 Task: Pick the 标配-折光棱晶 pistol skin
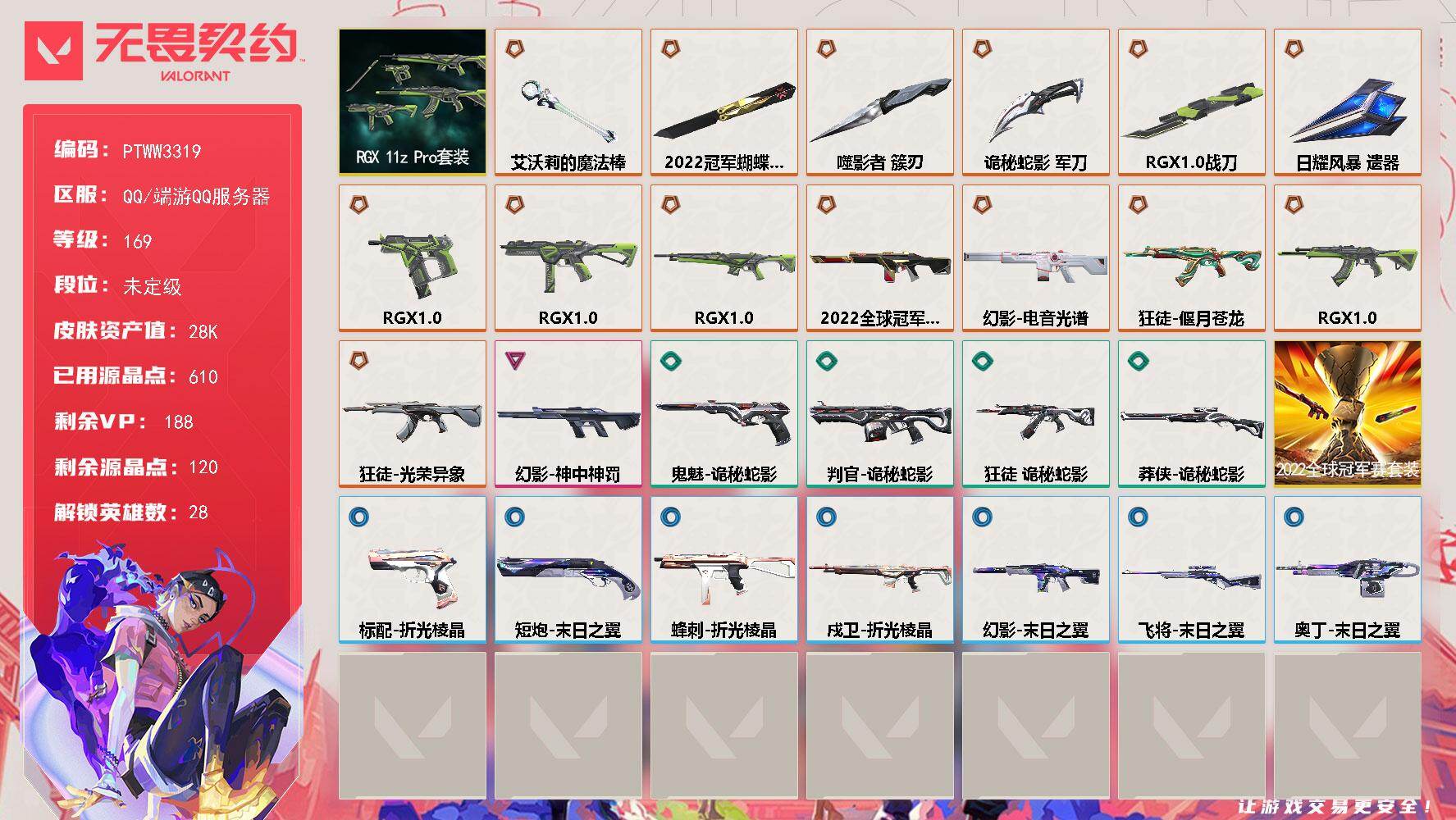[x=413, y=569]
